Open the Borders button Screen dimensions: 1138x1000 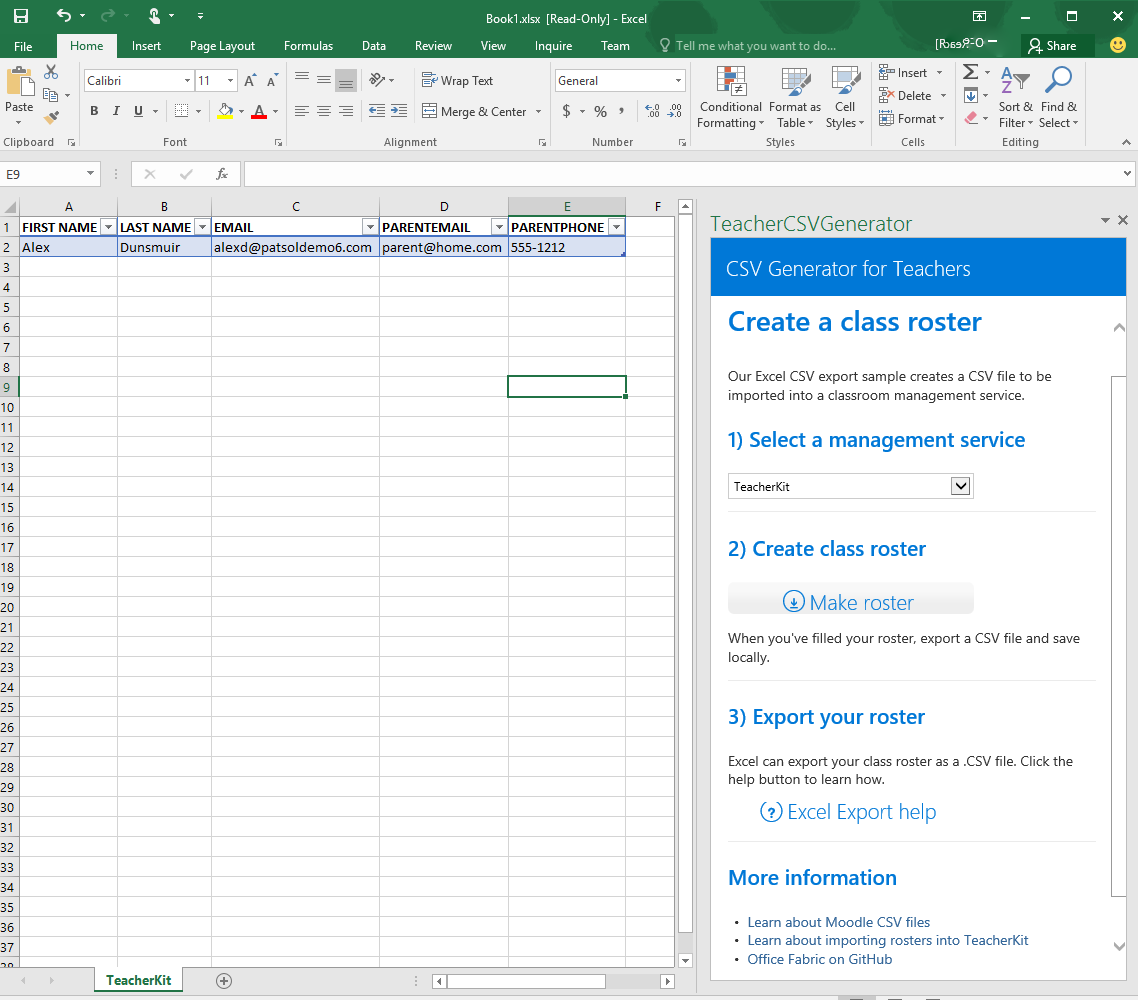181,111
